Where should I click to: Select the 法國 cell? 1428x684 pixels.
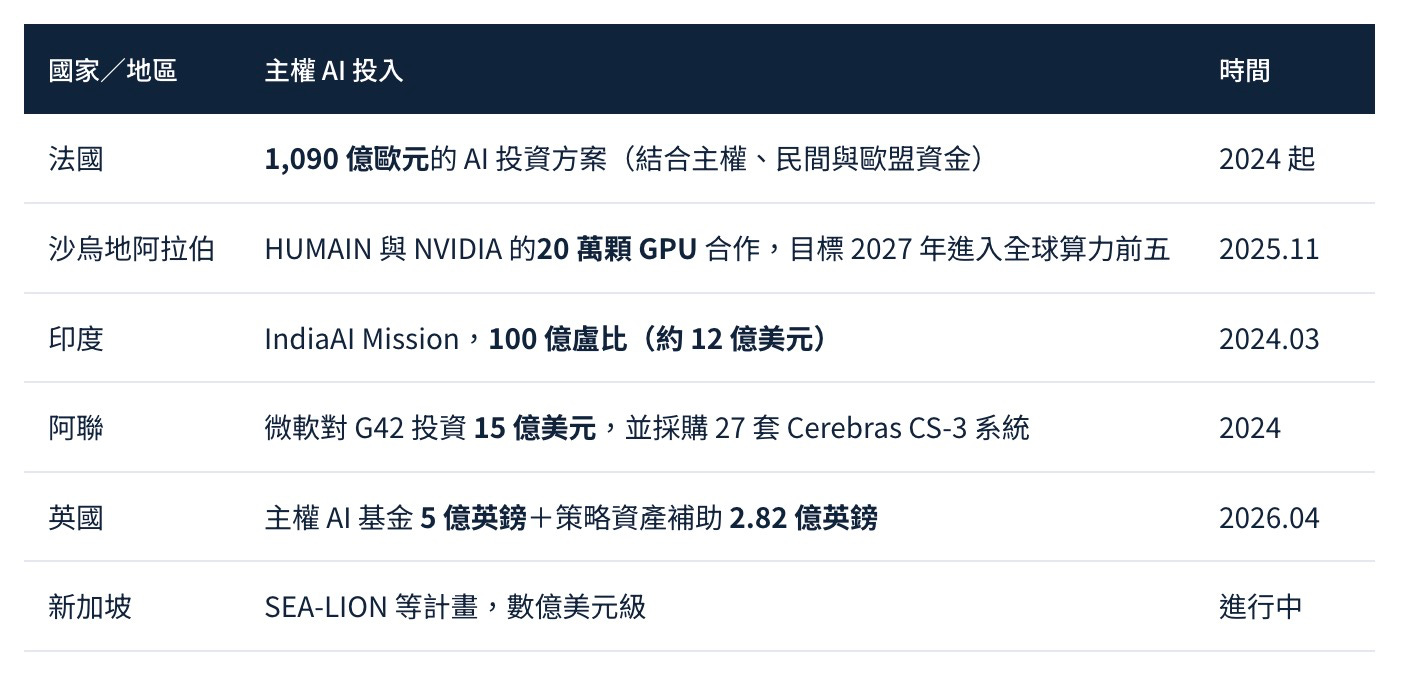[x=76, y=159]
